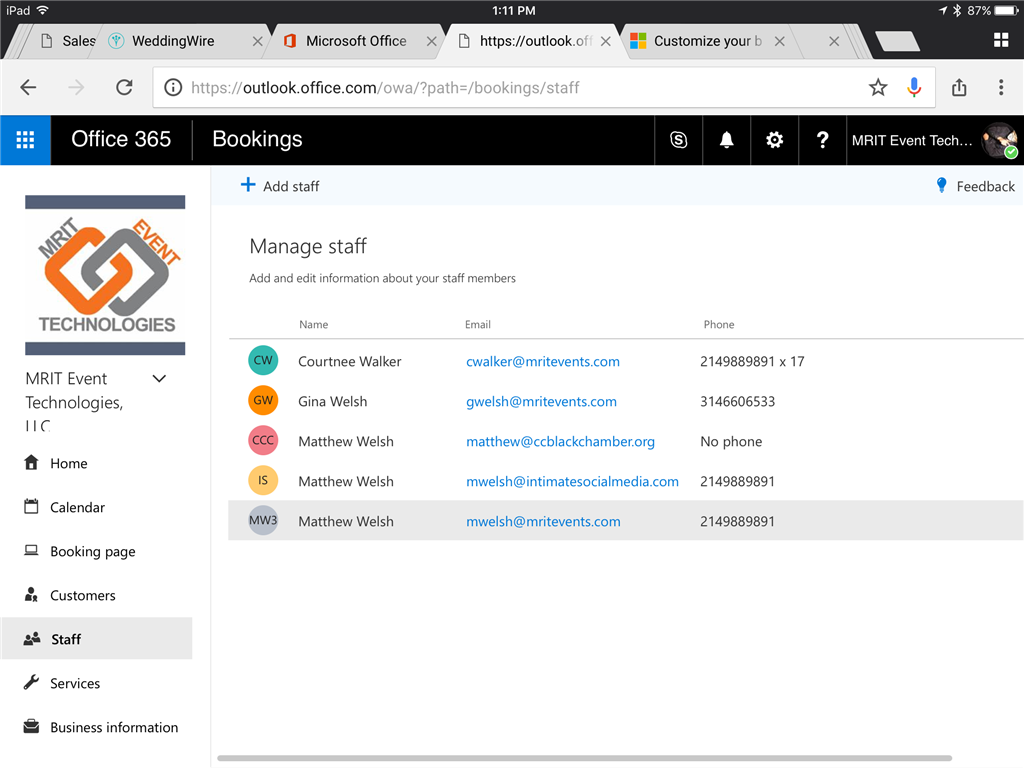Screen dimensions: 1024x768
Task: Click gwelsh@mritevents.com email link
Action: [541, 401]
